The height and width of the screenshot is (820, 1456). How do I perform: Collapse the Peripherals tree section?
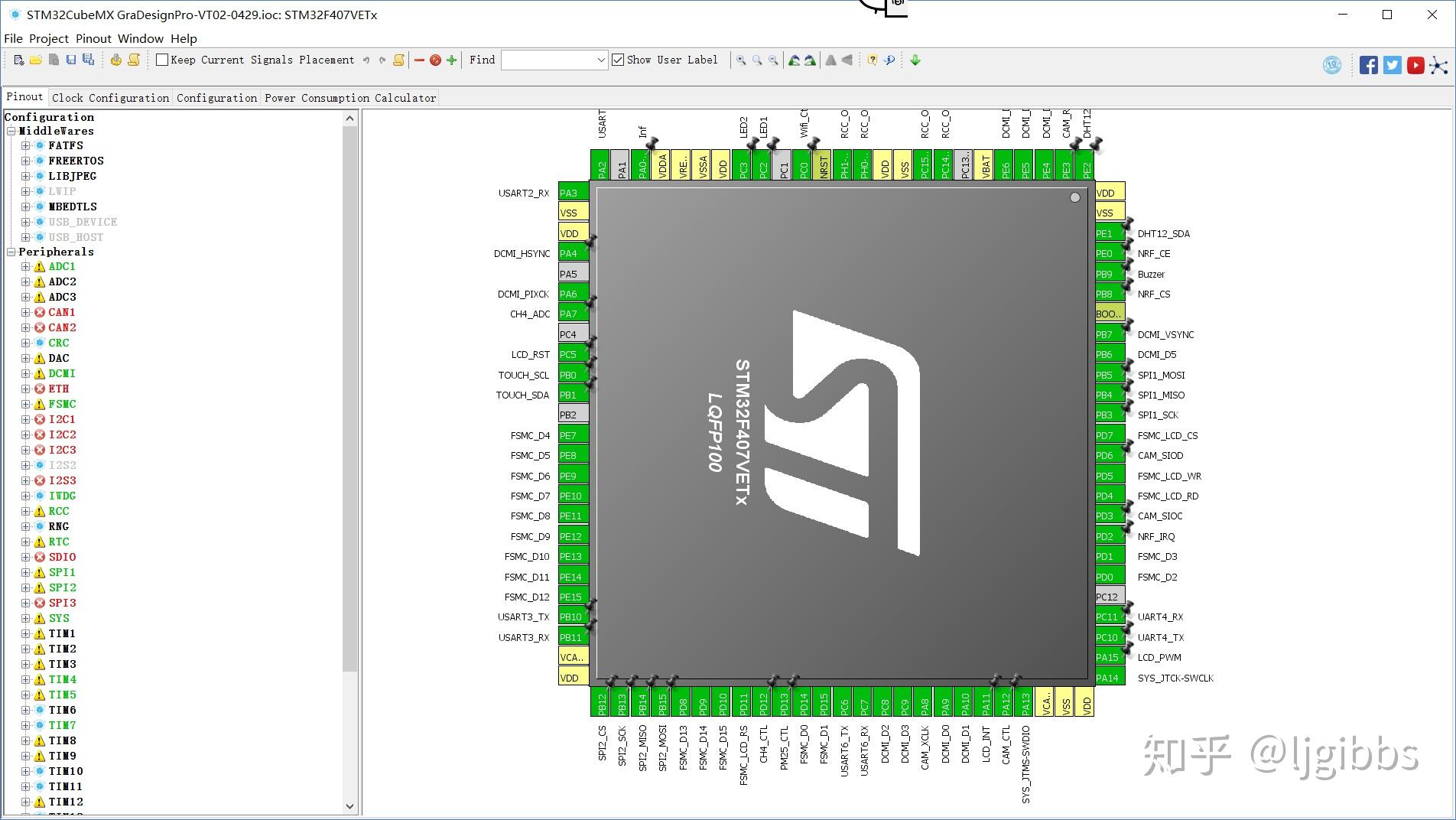coord(11,252)
